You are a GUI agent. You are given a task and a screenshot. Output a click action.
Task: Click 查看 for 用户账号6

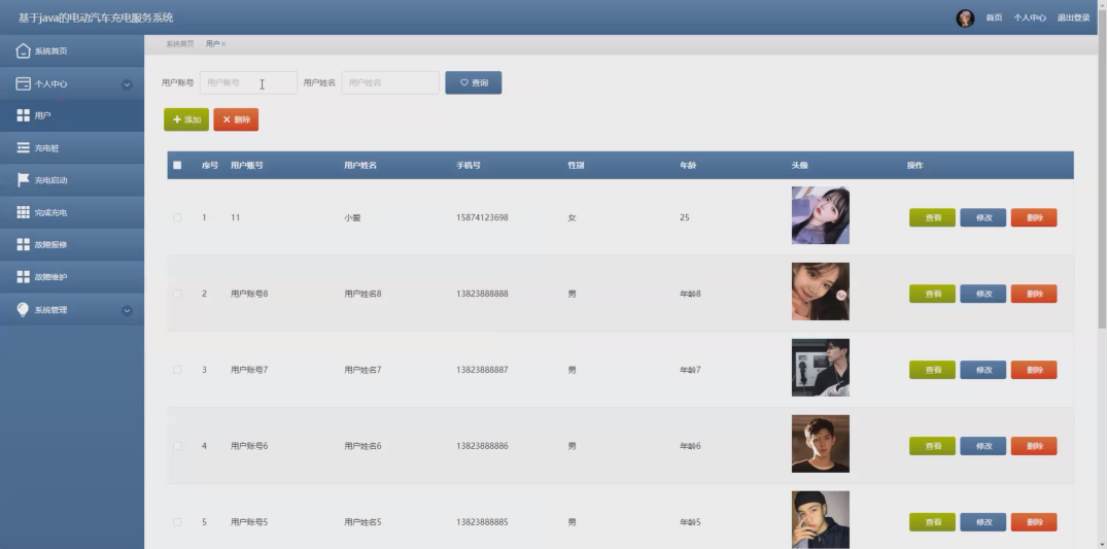(x=932, y=446)
